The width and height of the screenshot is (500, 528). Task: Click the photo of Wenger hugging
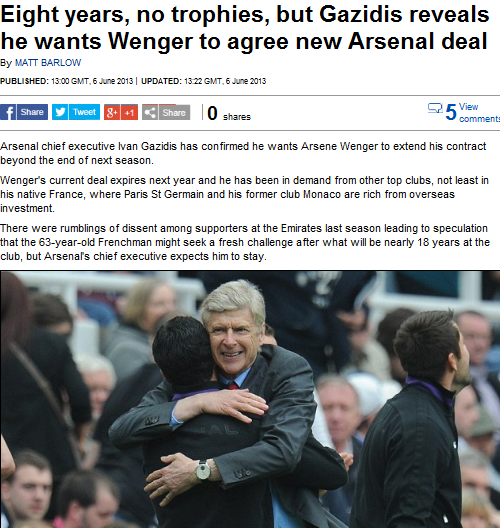click(250, 399)
